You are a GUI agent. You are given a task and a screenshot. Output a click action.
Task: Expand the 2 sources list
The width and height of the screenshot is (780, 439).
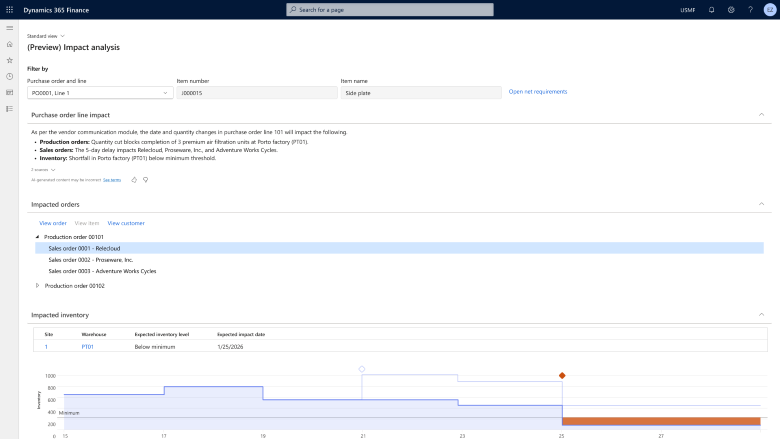pos(43,170)
